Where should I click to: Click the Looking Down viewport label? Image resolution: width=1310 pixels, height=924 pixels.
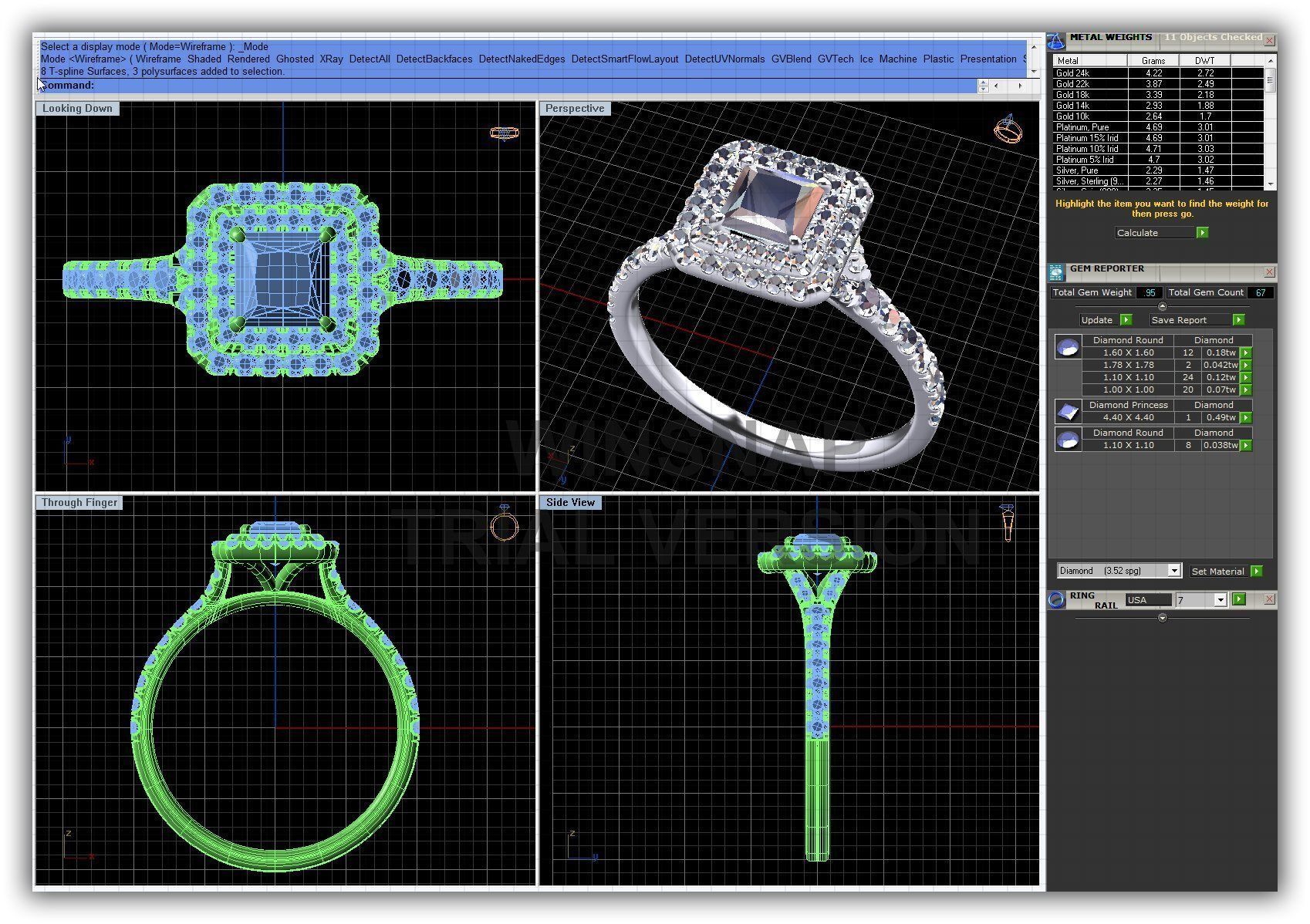coord(77,108)
